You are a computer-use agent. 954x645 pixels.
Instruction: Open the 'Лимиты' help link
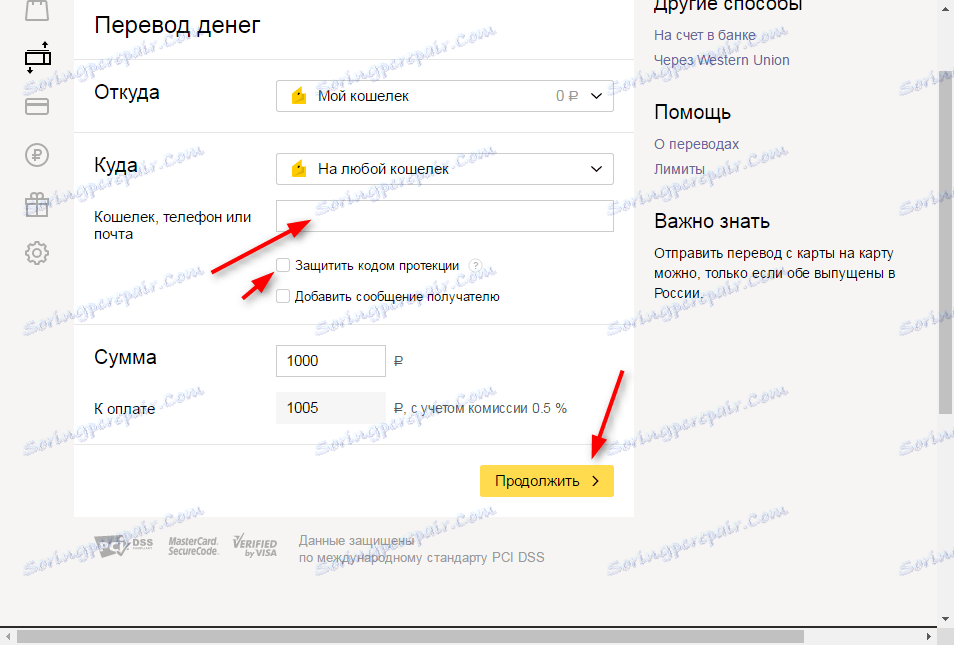pos(679,169)
